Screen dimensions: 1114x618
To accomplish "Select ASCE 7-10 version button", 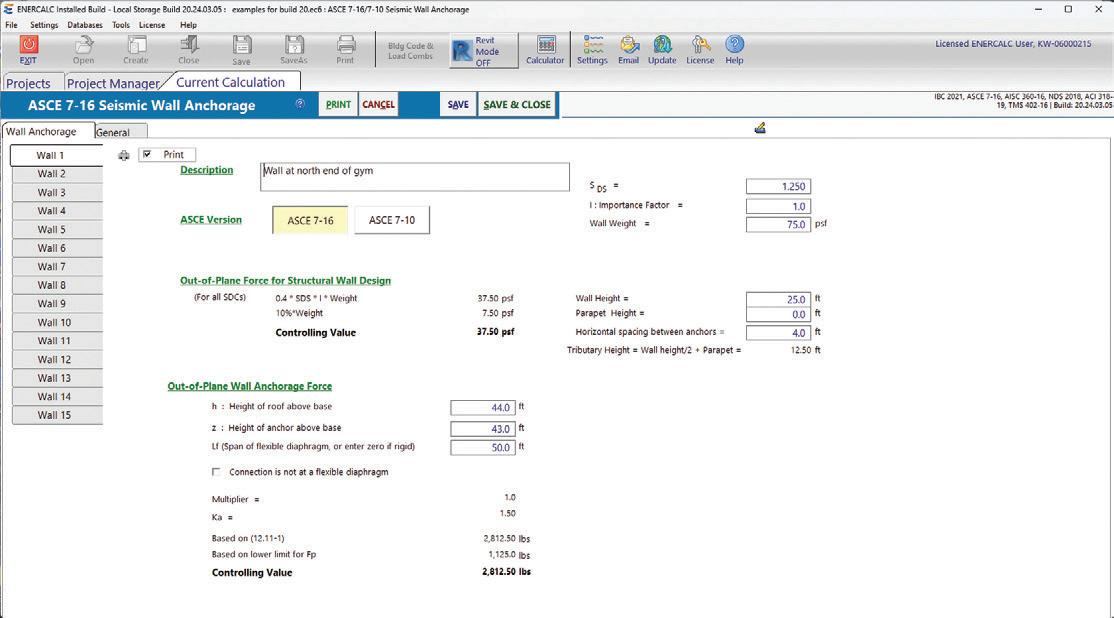I will 392,220.
